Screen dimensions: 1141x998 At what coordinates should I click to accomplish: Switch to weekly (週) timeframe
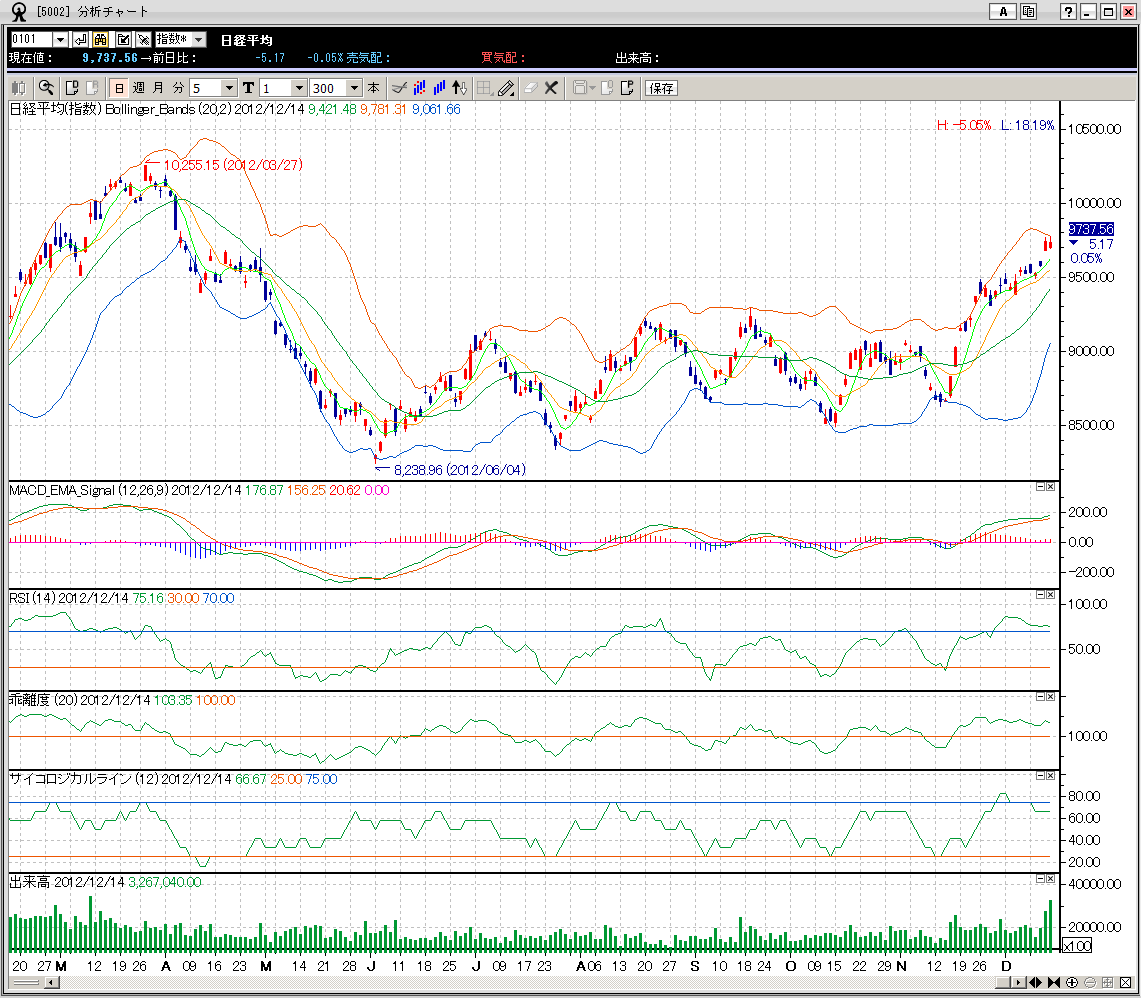tap(138, 88)
